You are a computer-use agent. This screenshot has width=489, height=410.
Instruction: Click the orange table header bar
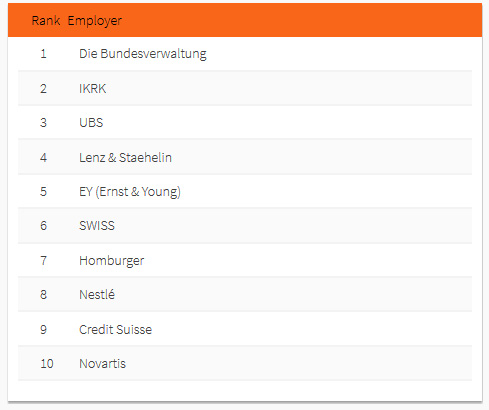pyautogui.click(x=245, y=20)
